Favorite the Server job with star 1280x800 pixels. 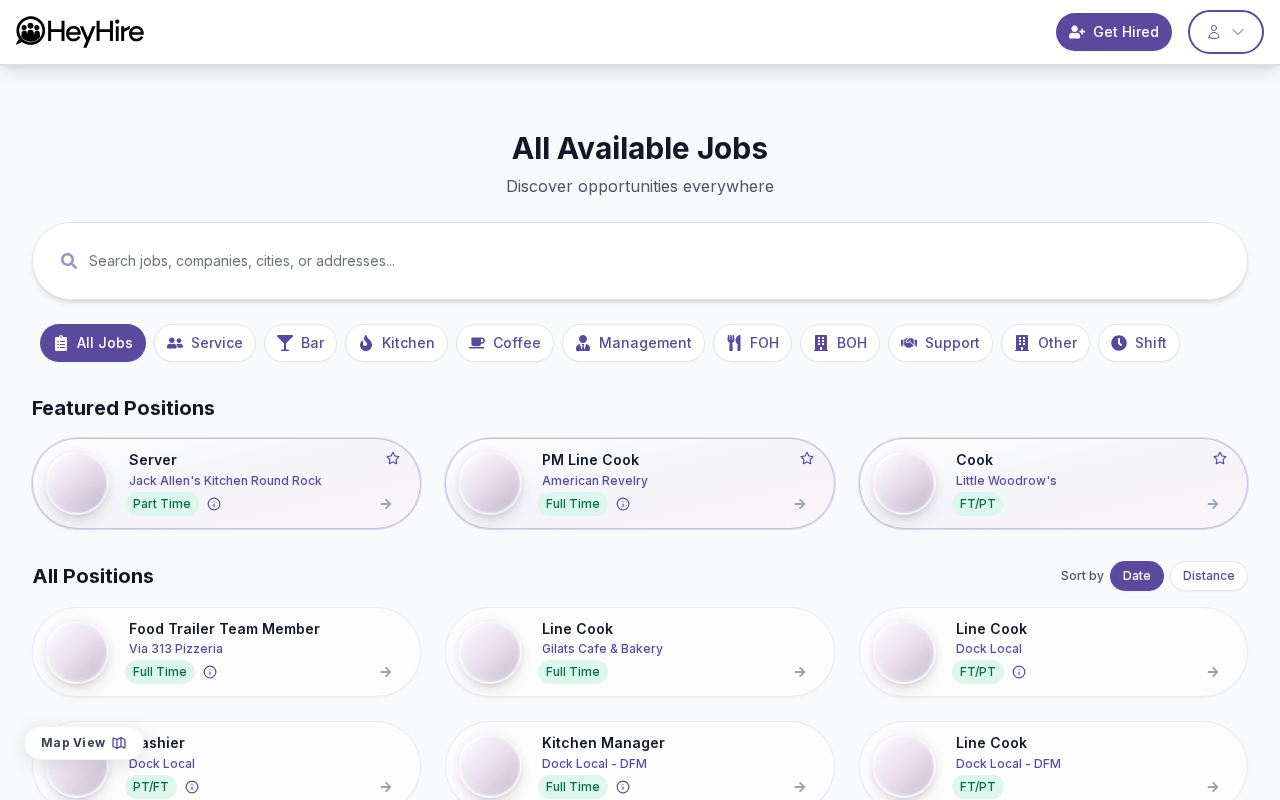pyautogui.click(x=393, y=458)
